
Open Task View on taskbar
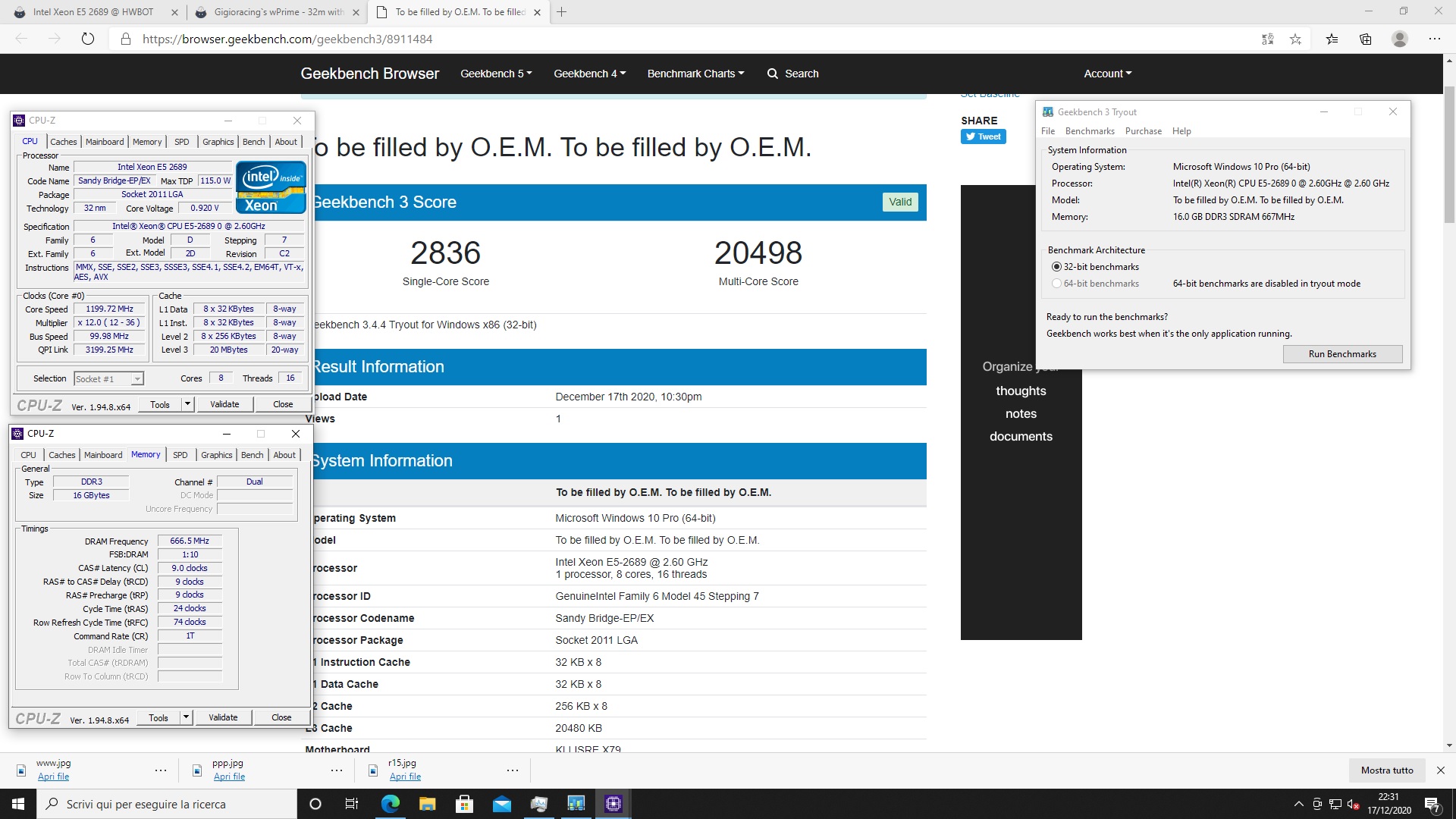click(352, 804)
